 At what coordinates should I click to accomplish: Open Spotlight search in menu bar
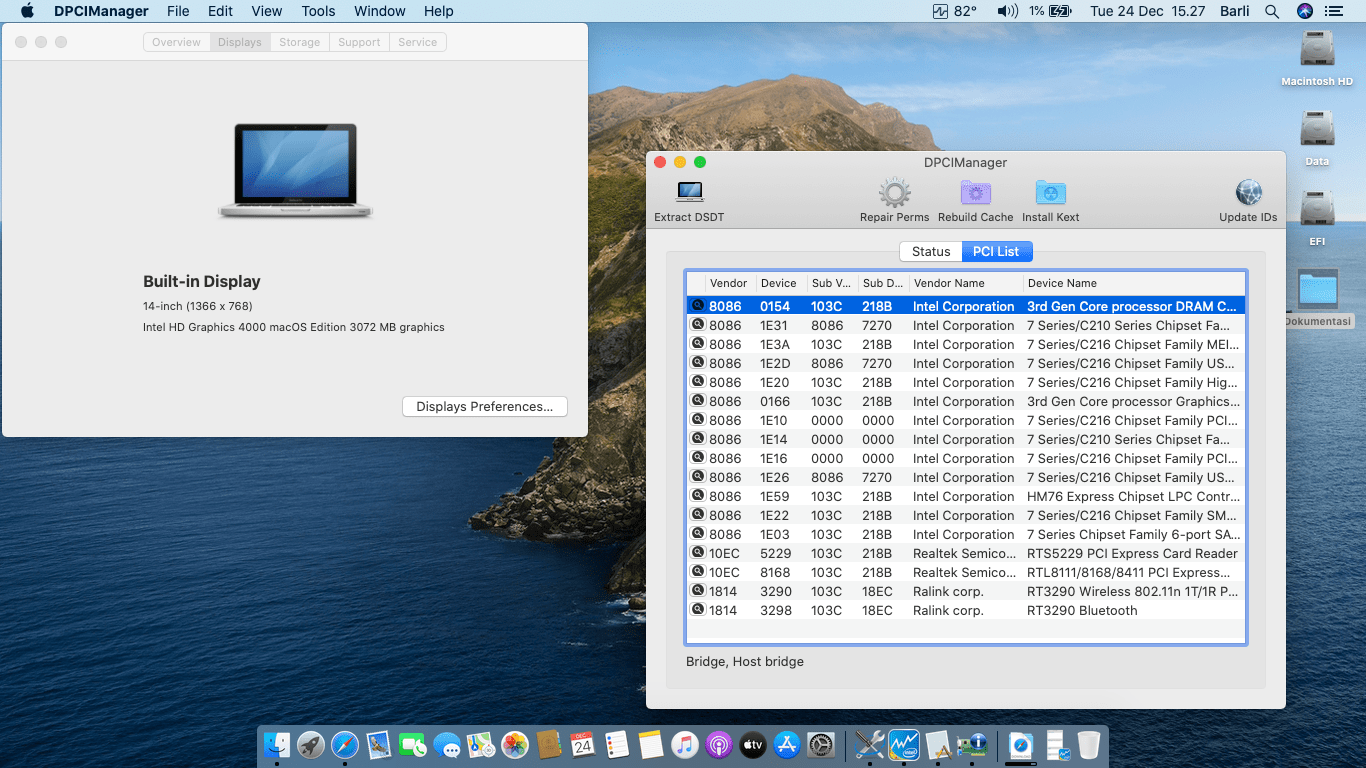coord(1272,11)
